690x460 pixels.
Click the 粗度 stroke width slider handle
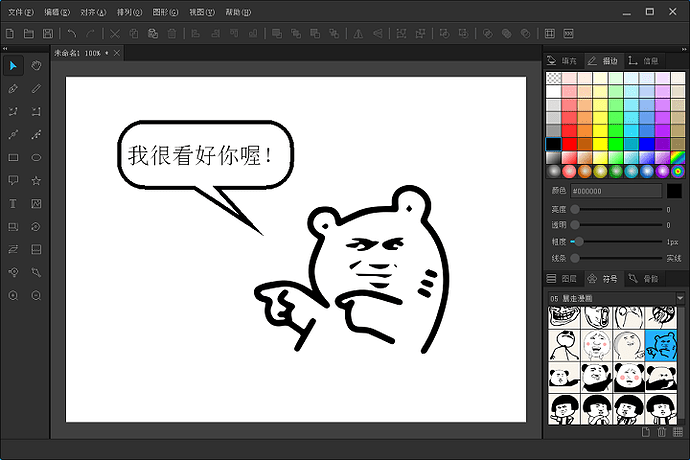(x=579, y=242)
